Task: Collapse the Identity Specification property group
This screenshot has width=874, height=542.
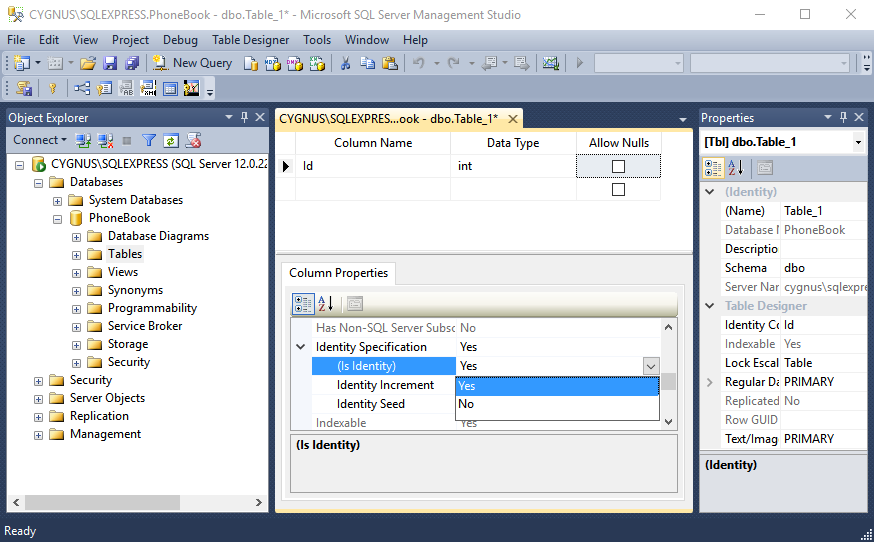Action: click(x=300, y=347)
